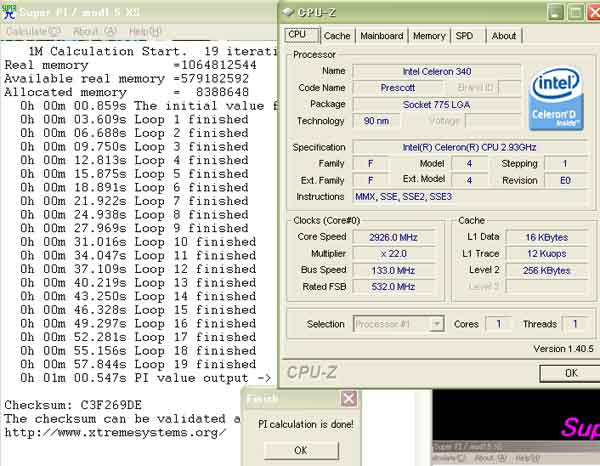Close the PI calculation finish dialog
This screenshot has height=466, width=600.
pos(349,399)
